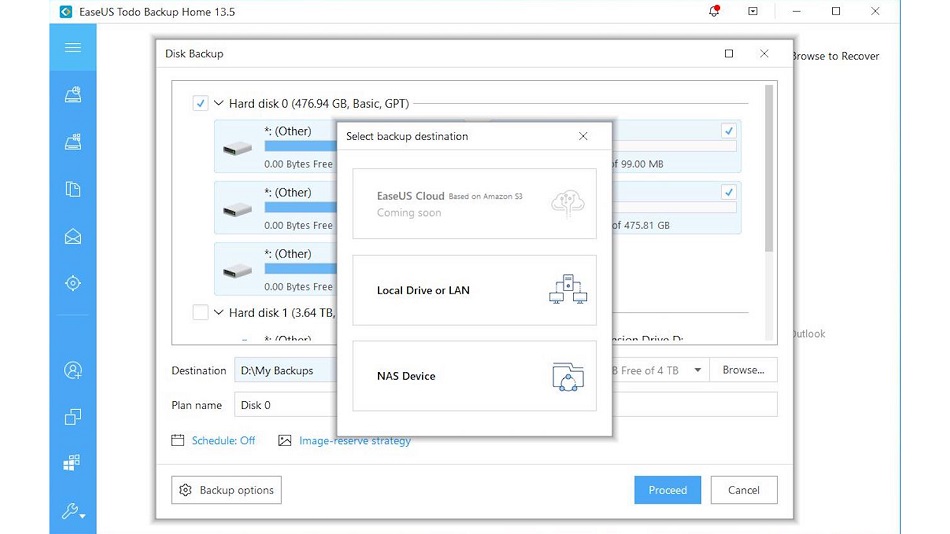Click the 'Select backup destination' title text
This screenshot has height=534, width=950.
(x=407, y=136)
